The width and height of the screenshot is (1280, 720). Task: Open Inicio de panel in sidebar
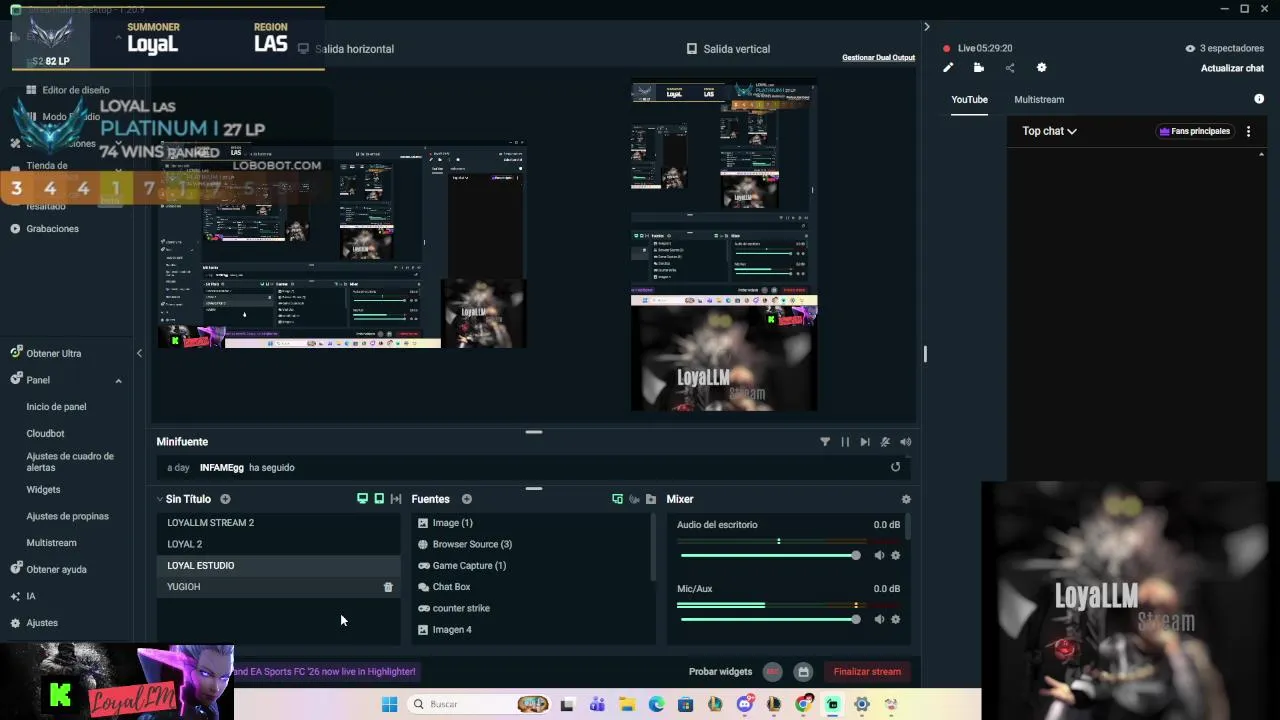pyautogui.click(x=56, y=407)
